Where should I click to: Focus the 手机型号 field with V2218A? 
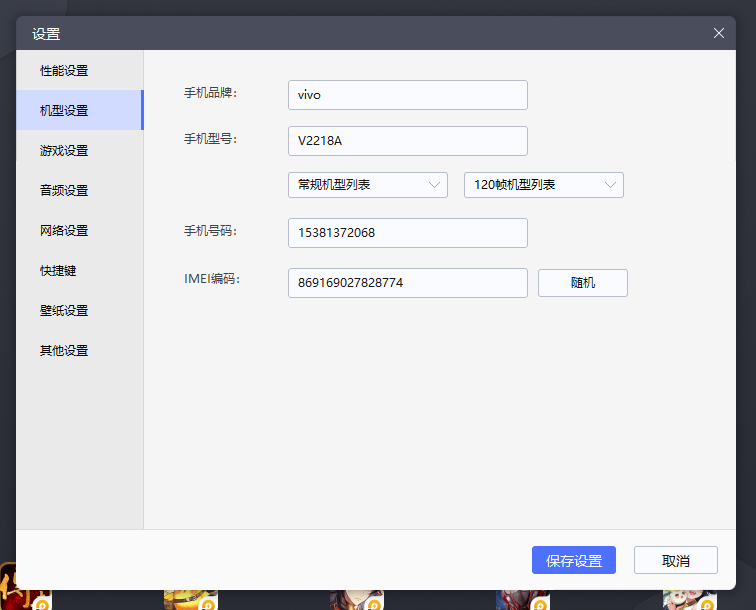(407, 141)
